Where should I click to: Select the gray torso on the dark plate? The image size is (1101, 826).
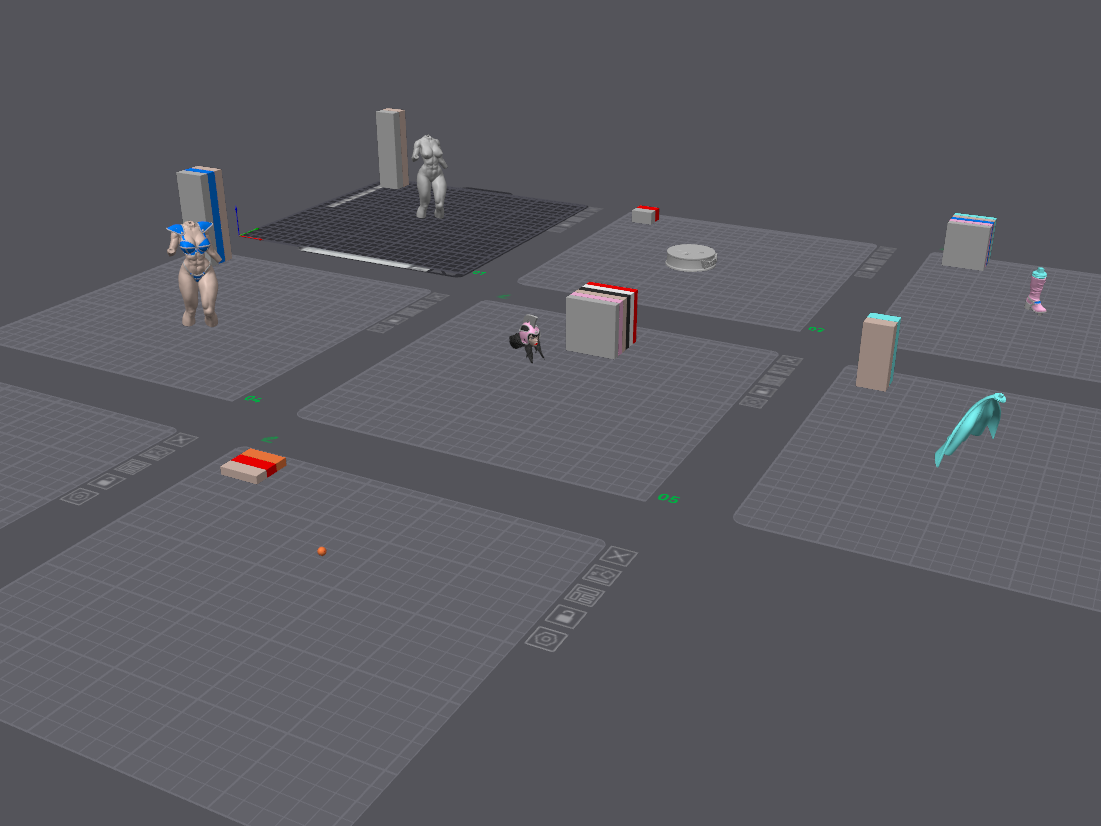click(430, 176)
